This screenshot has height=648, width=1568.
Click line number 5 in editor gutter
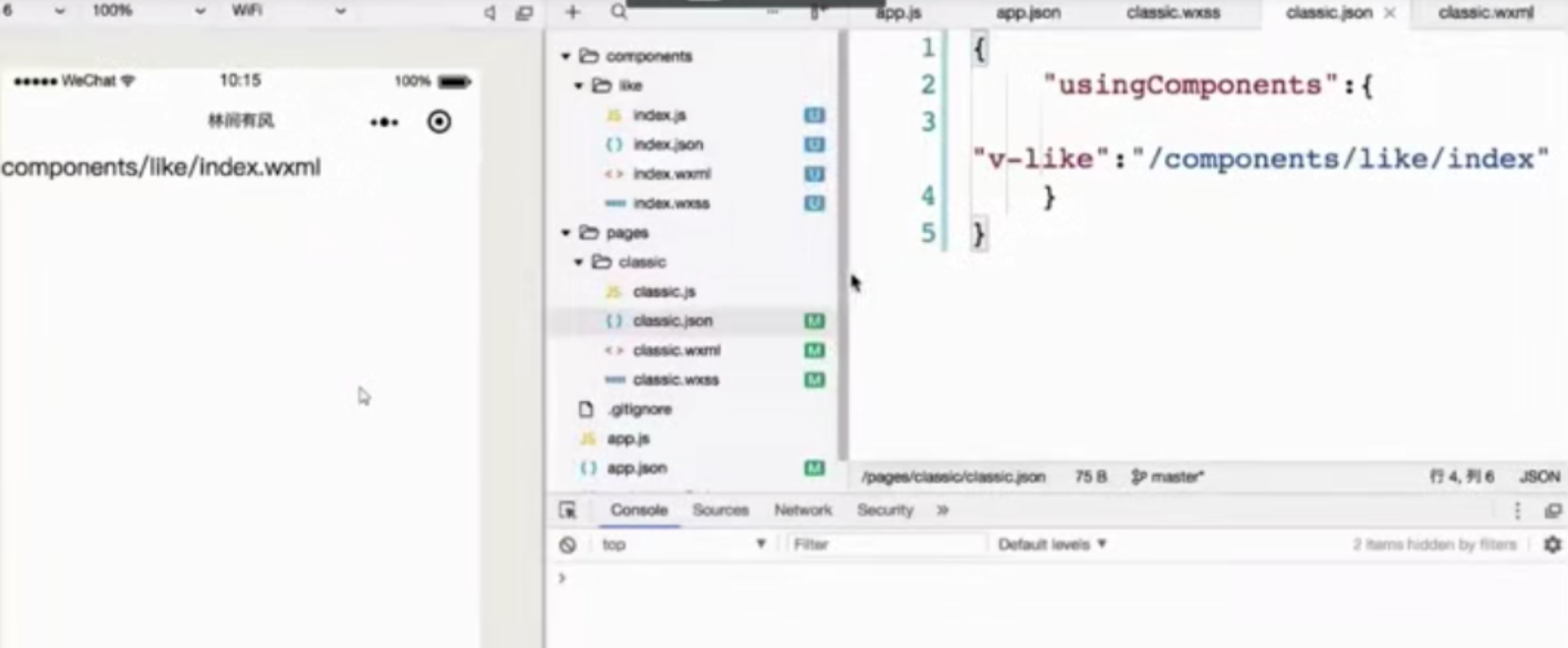929,234
